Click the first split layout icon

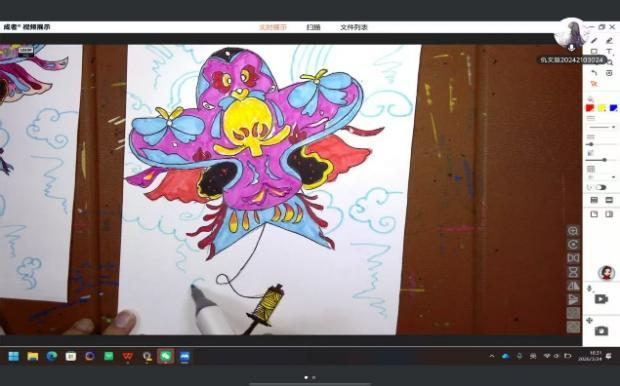pyautogui.click(x=594, y=201)
